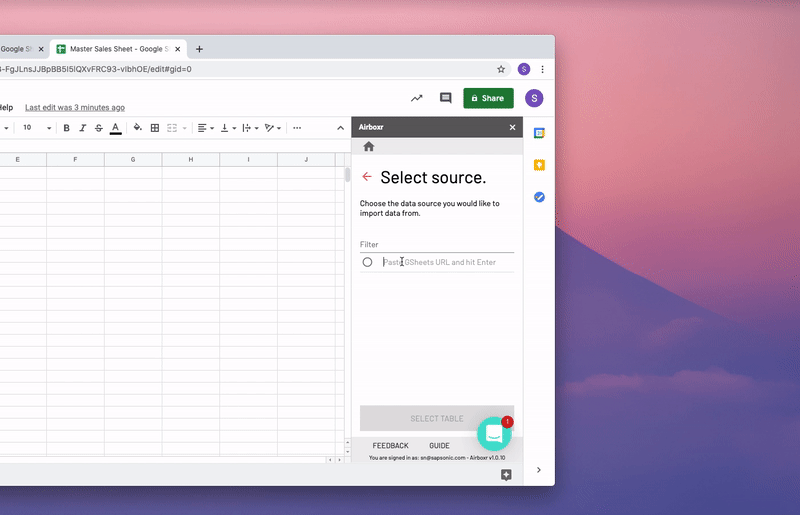Close the Master Sales Sheet tab
Screen dimensions: 800x515
(178, 49)
